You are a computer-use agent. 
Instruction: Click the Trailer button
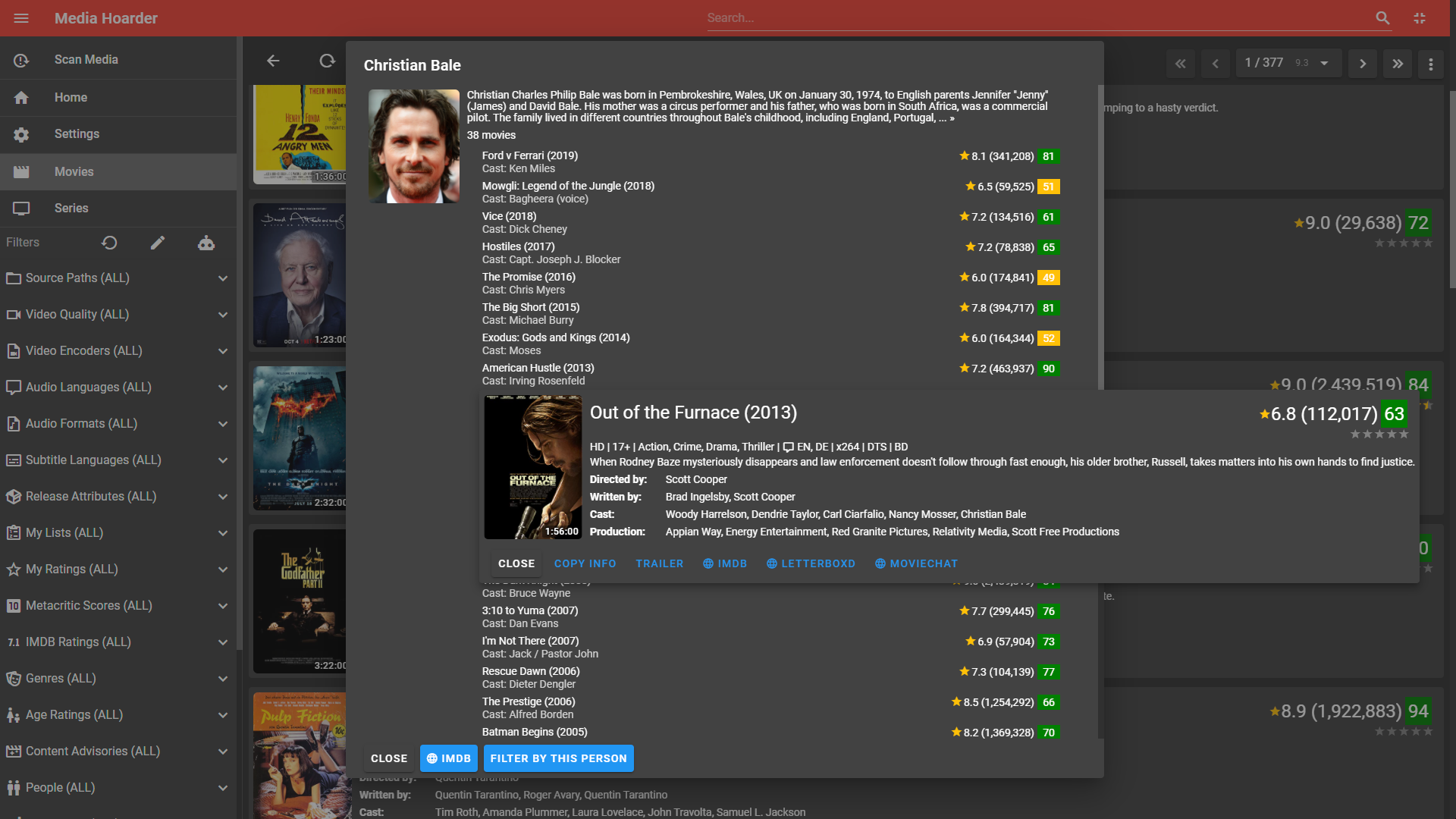[x=659, y=563]
